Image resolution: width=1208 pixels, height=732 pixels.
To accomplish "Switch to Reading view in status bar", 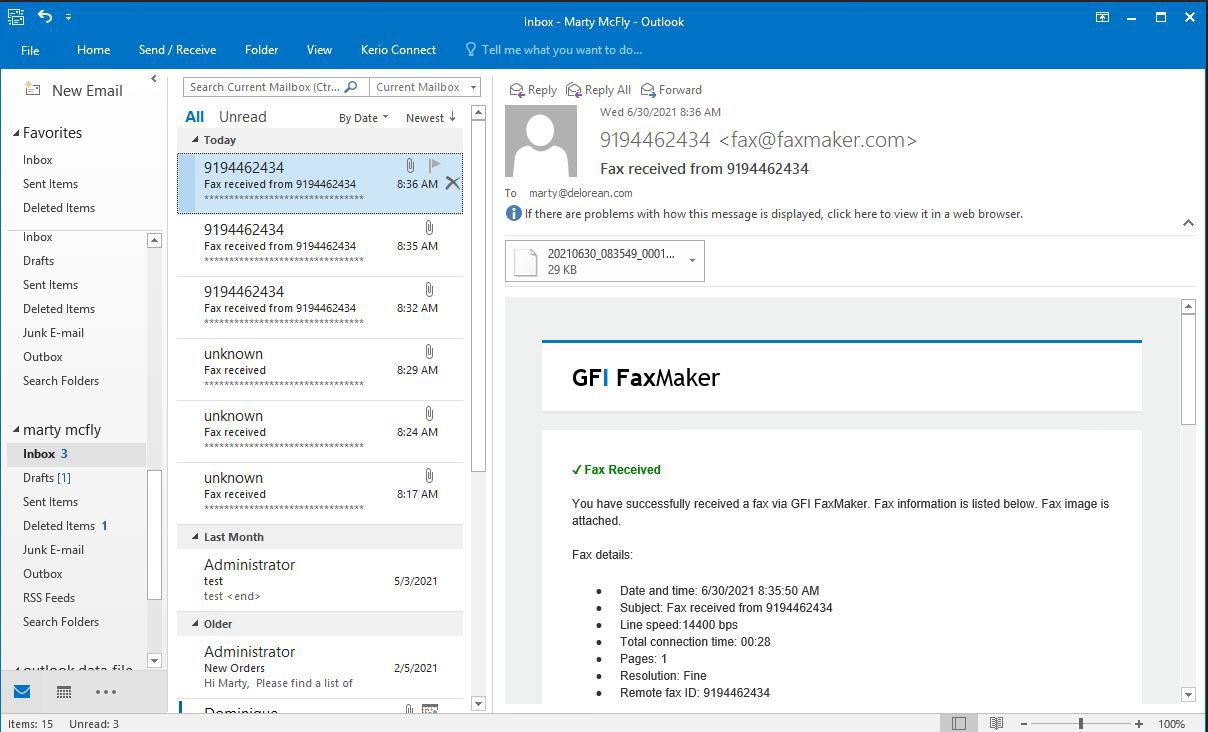I will (x=996, y=723).
